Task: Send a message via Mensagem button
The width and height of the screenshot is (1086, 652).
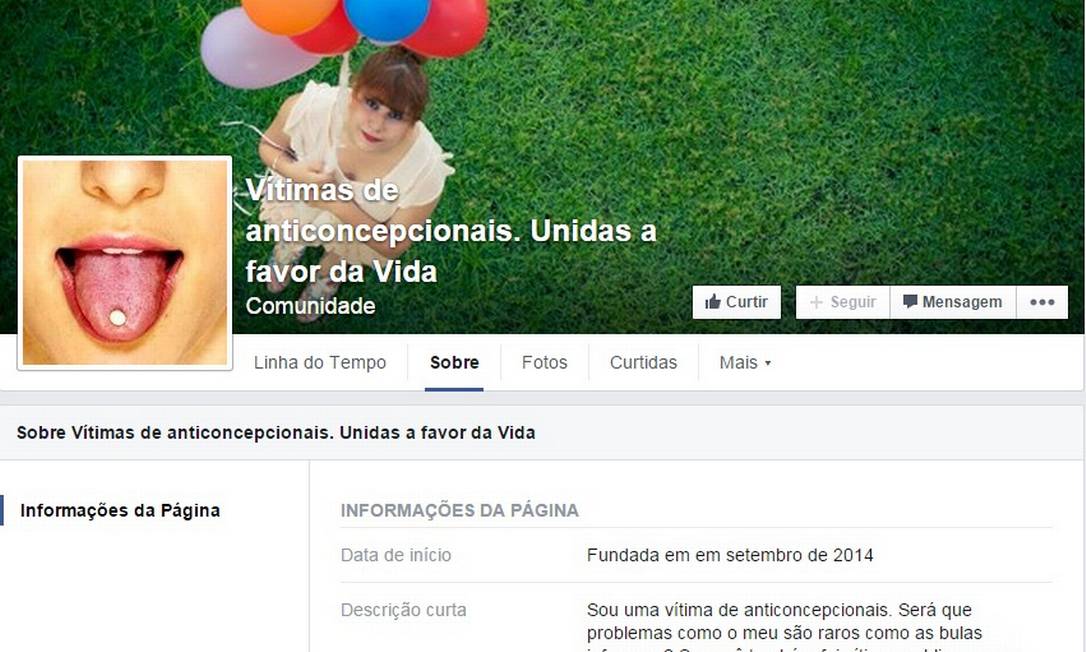Action: coord(953,302)
